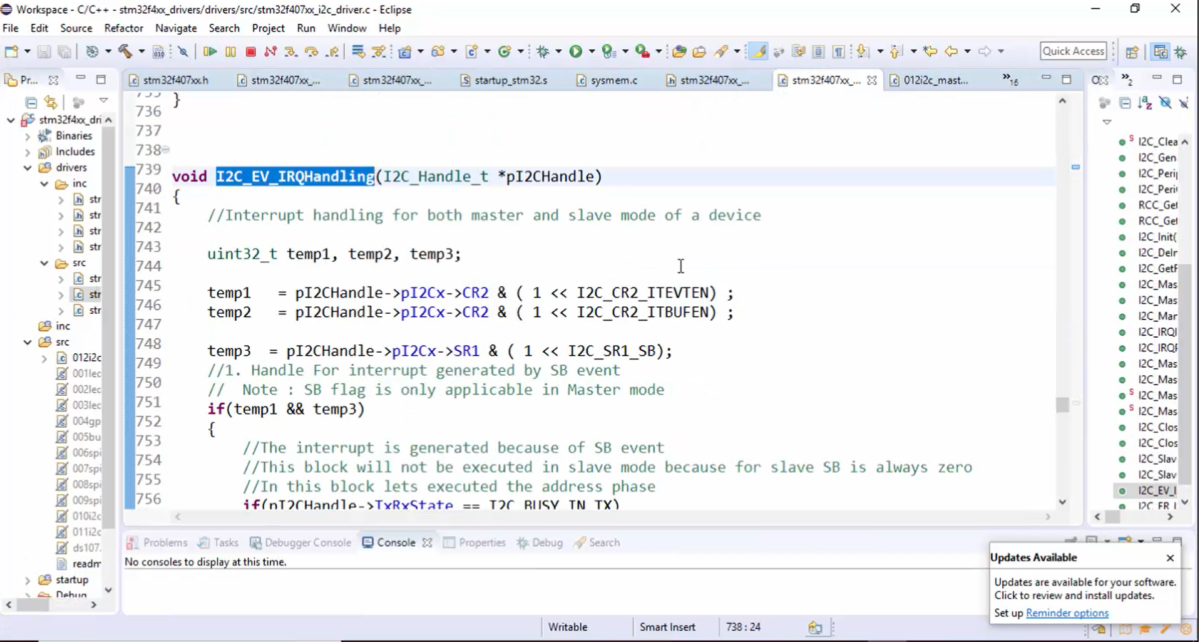1200x642 pixels.
Task: Open the File menu
Action: click(x=10, y=28)
